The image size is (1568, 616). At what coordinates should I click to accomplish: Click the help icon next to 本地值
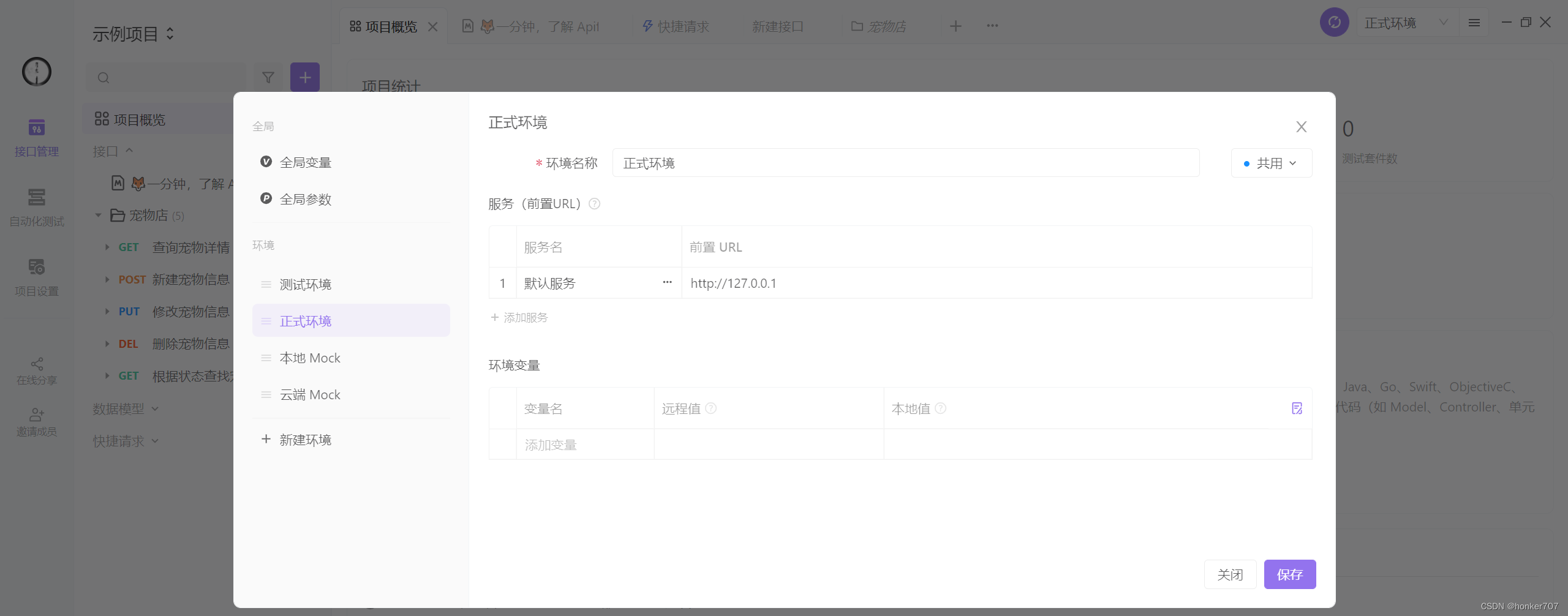[x=941, y=408]
